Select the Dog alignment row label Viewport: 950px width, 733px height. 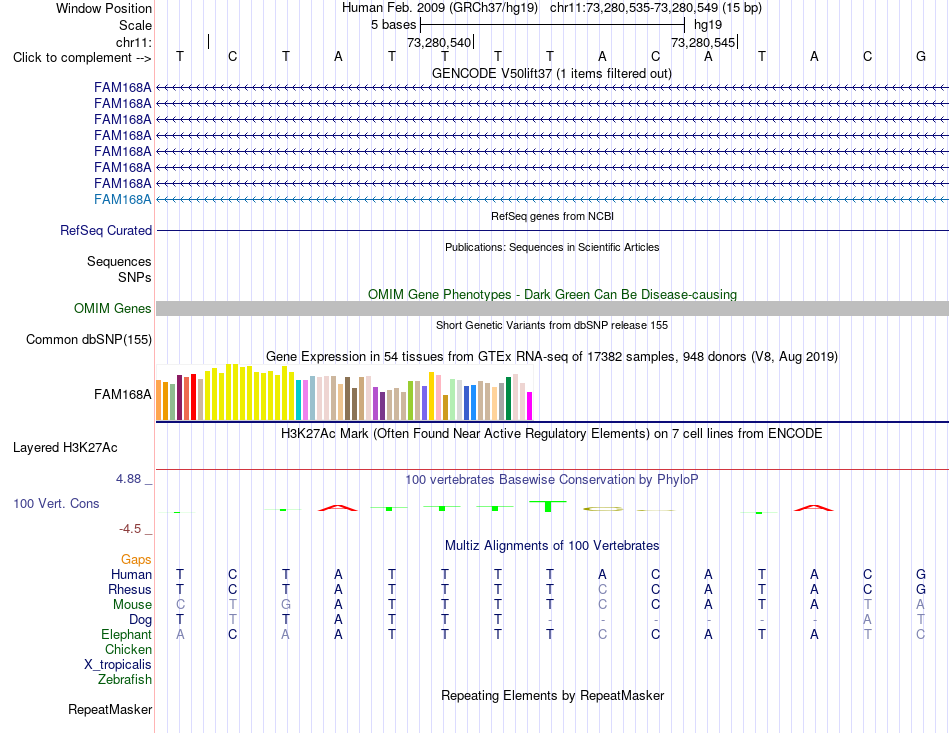pos(140,619)
